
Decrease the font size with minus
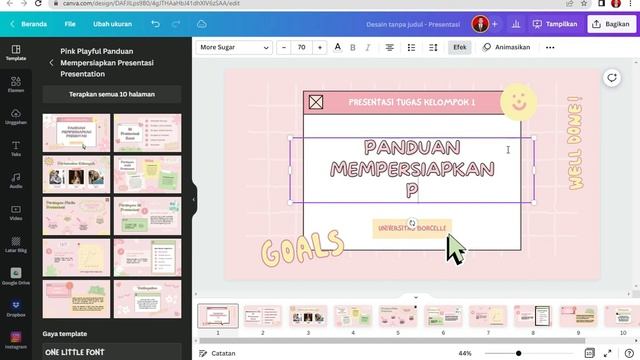[x=284, y=47]
